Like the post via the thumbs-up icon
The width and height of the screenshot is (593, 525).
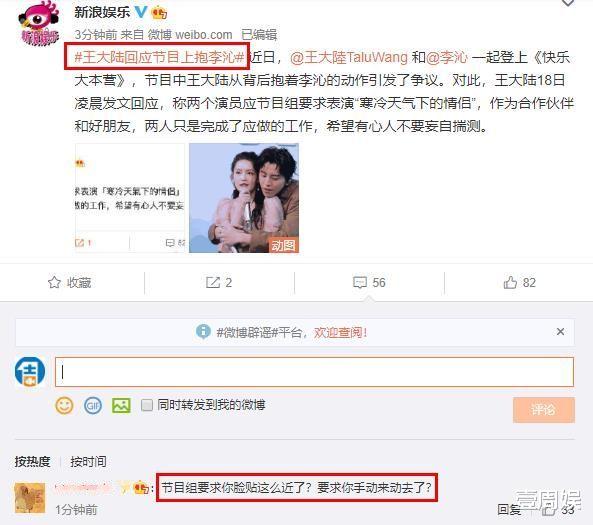pos(510,283)
